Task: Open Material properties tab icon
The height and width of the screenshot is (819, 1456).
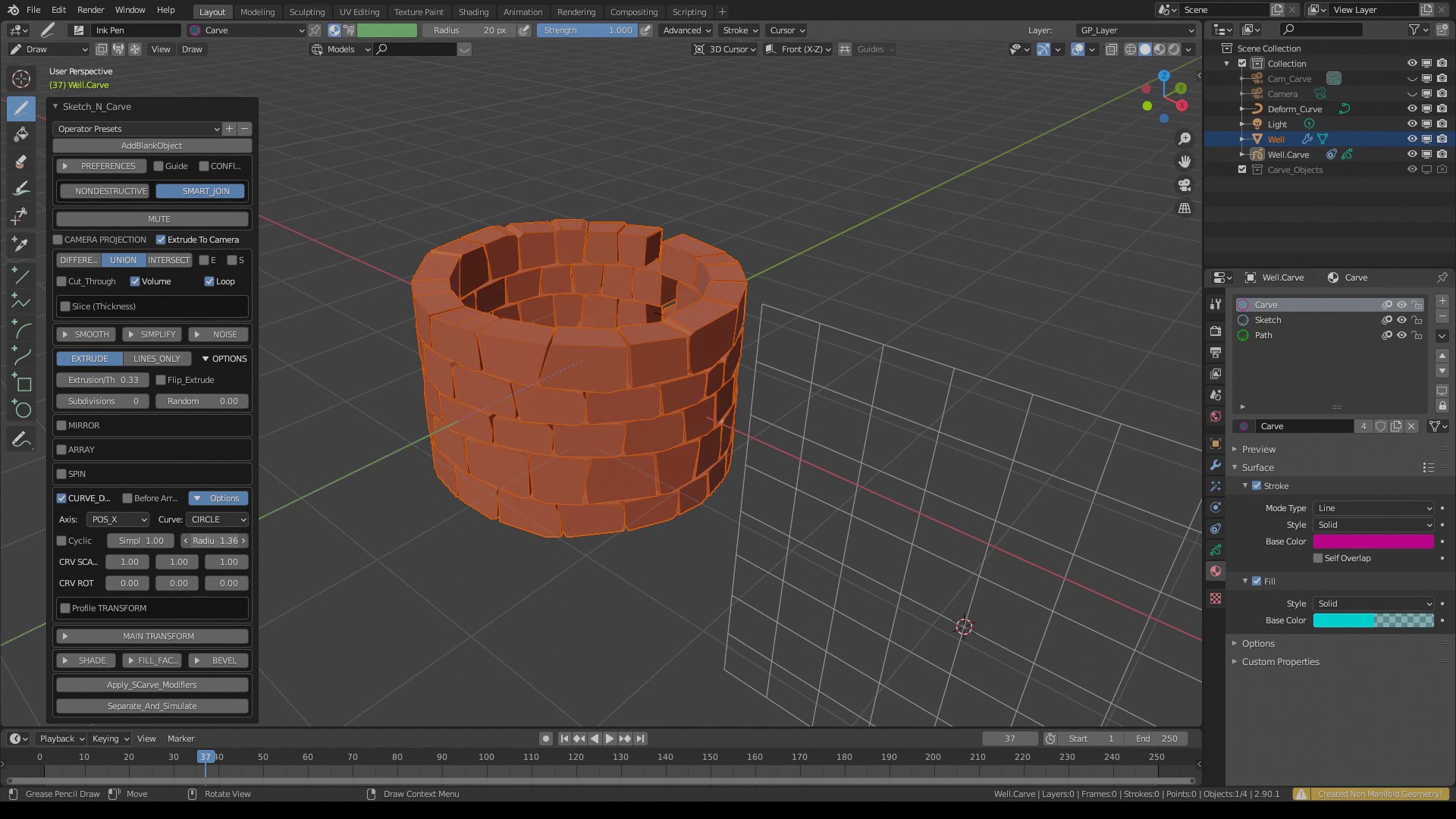Action: [x=1216, y=571]
